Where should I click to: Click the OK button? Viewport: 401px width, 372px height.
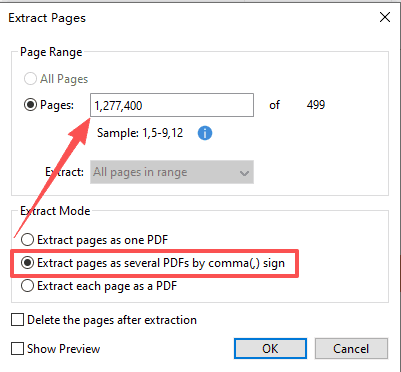tap(270, 348)
